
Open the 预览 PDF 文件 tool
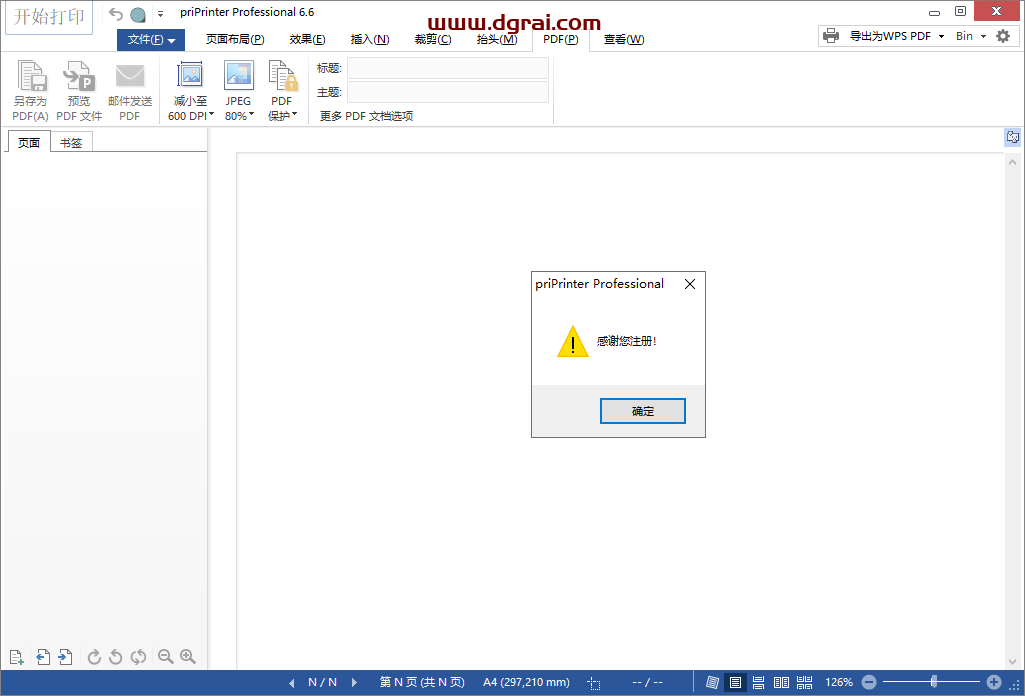pos(78,90)
